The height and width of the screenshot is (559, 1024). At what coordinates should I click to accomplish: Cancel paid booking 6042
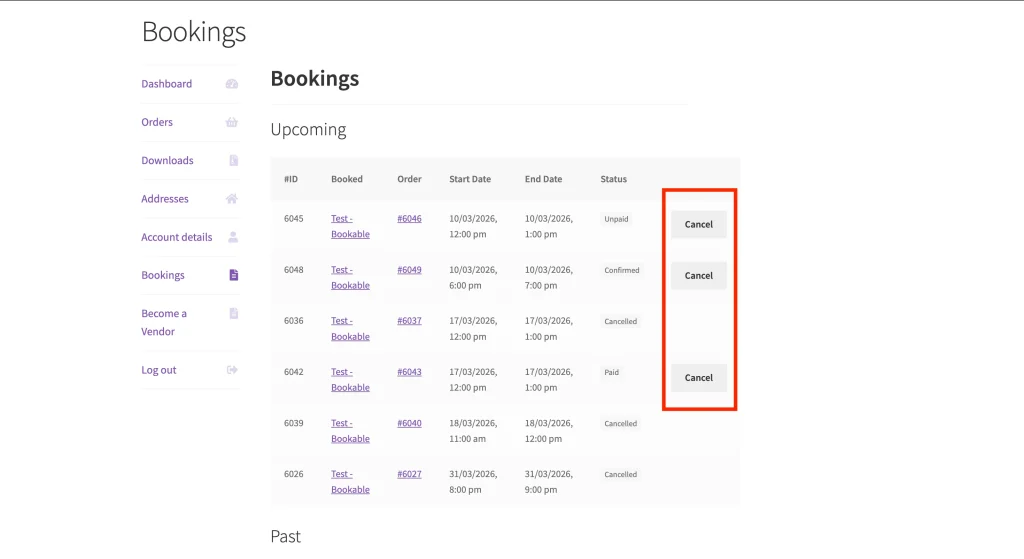coord(699,377)
